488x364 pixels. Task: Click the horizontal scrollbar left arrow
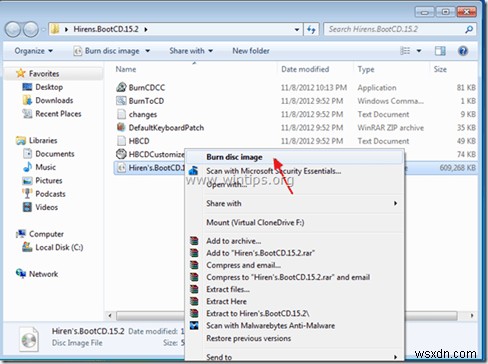pos(110,315)
